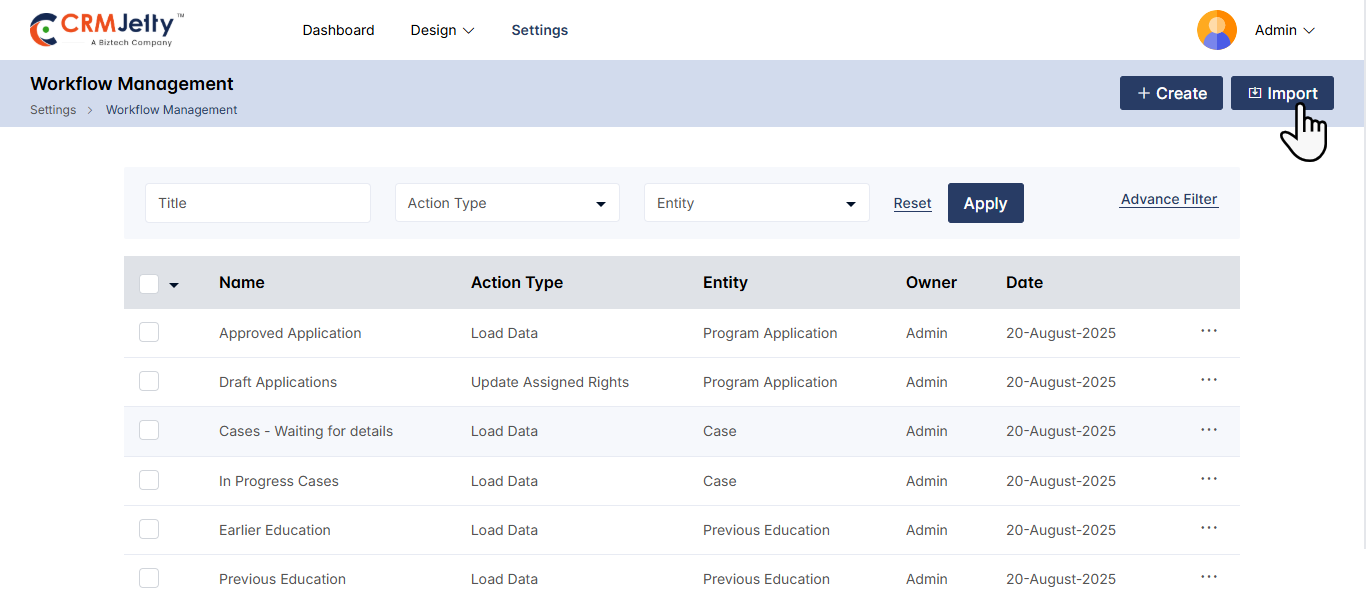The height and width of the screenshot is (599, 1366).
Task: Open row actions for In Progress Cases
Action: point(1208,479)
